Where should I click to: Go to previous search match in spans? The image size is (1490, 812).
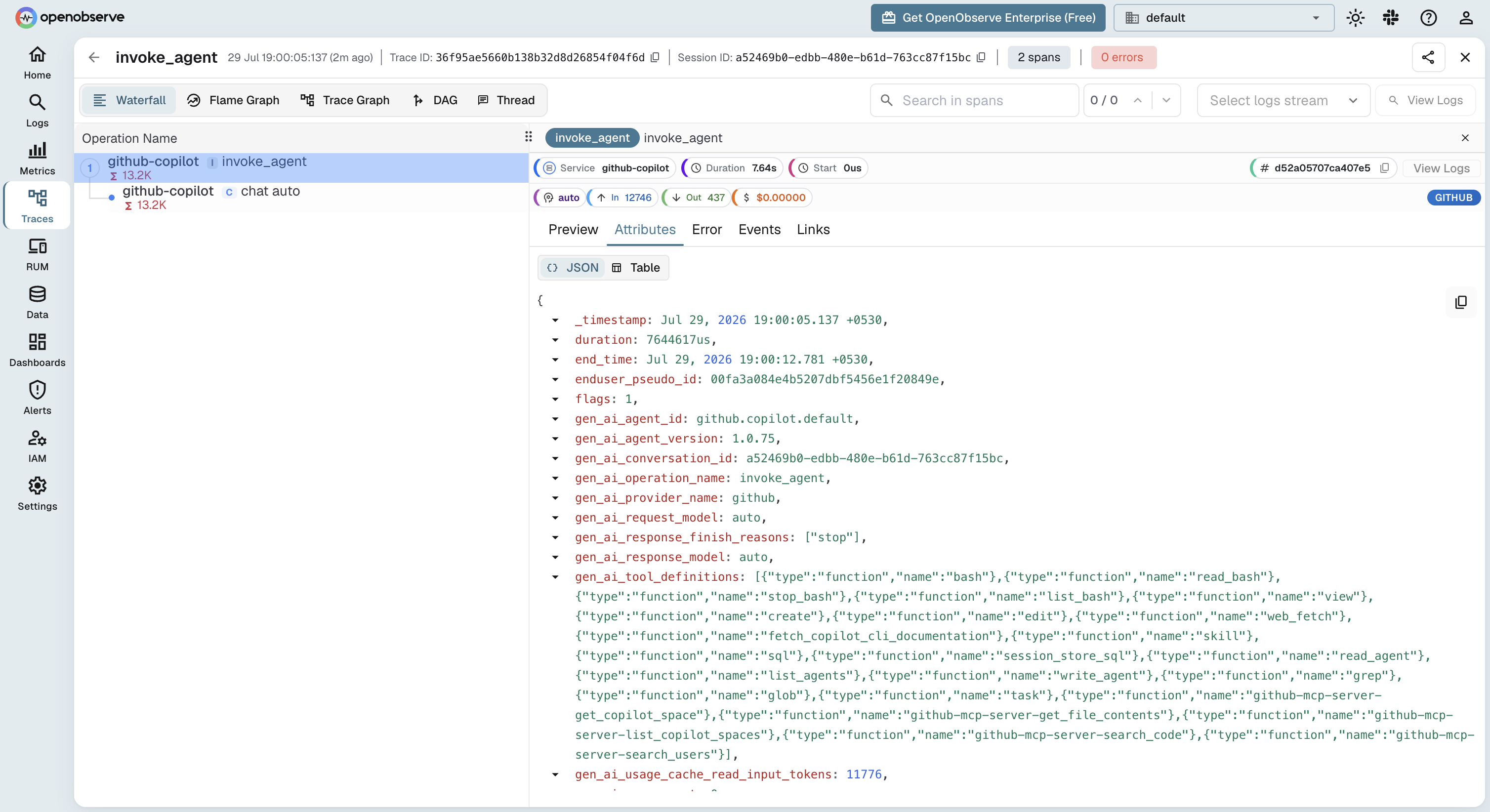pyautogui.click(x=1137, y=100)
